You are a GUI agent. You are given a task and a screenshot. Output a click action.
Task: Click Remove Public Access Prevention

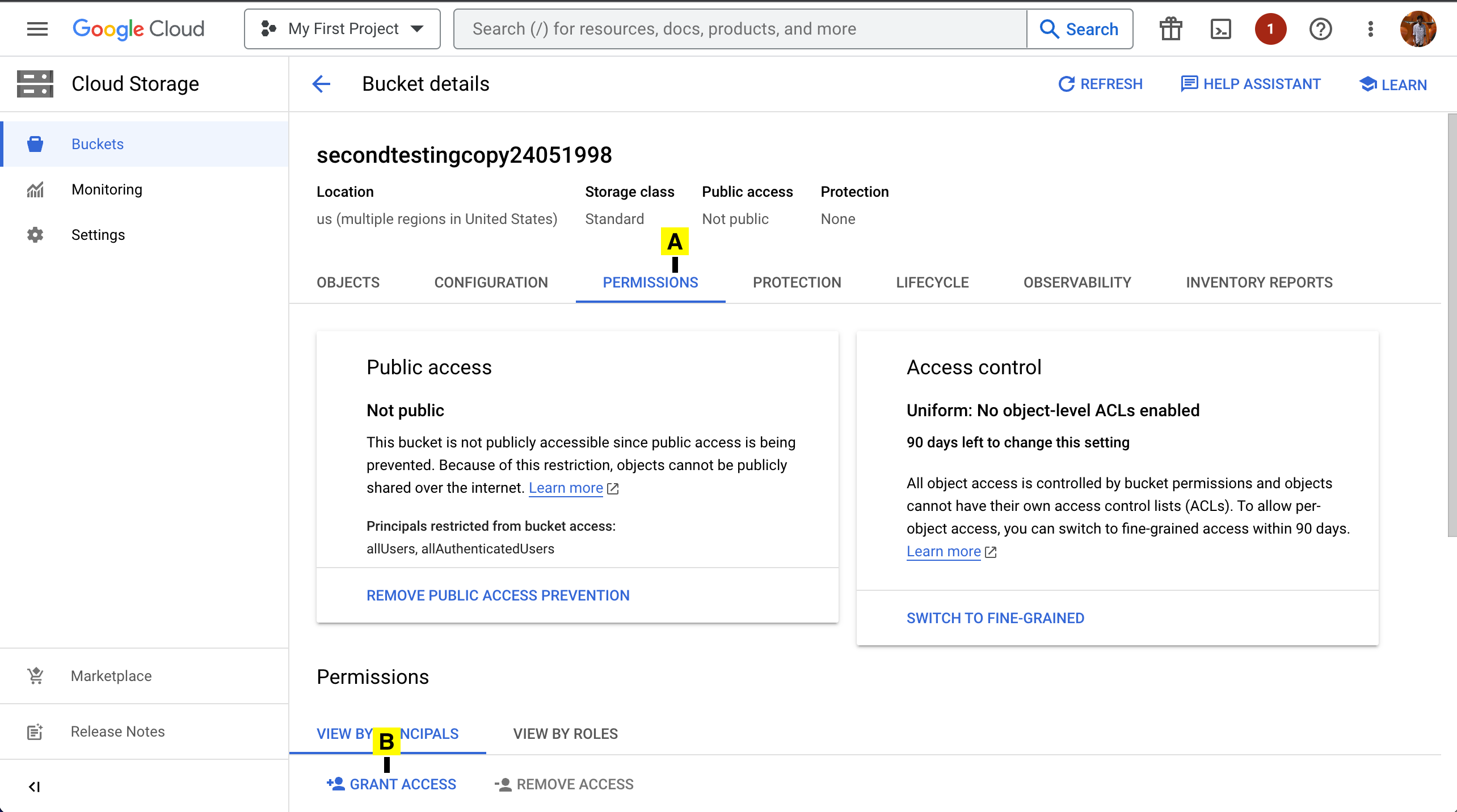point(498,595)
